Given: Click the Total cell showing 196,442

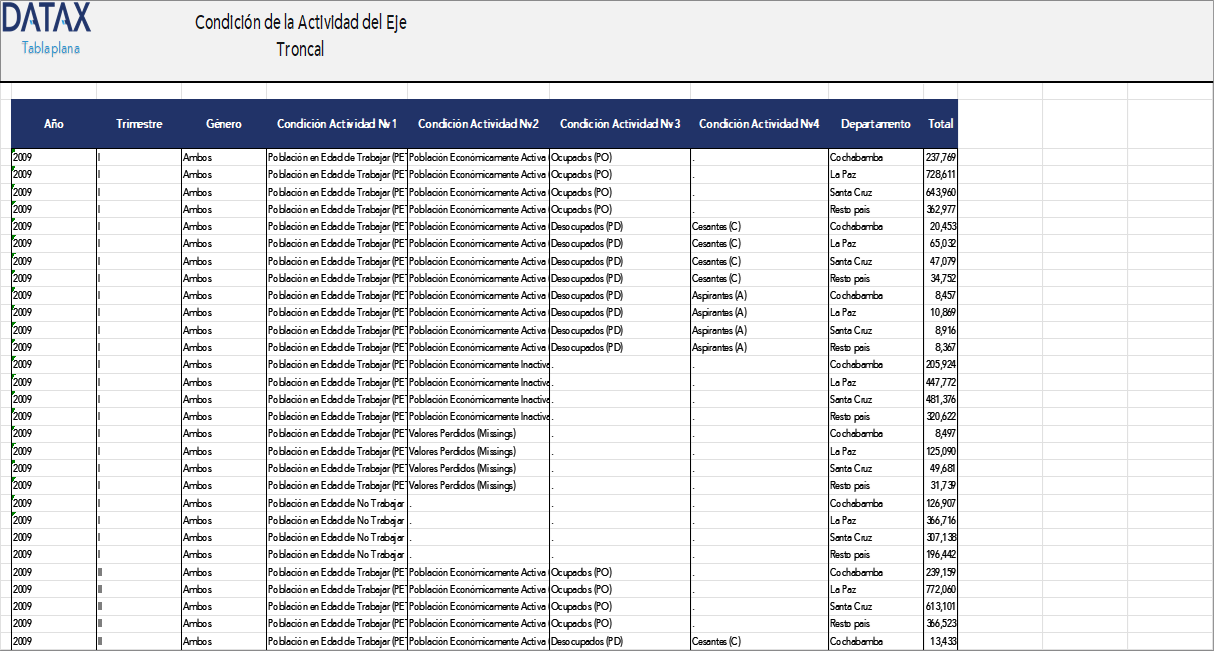Looking at the screenshot, I should (941, 554).
